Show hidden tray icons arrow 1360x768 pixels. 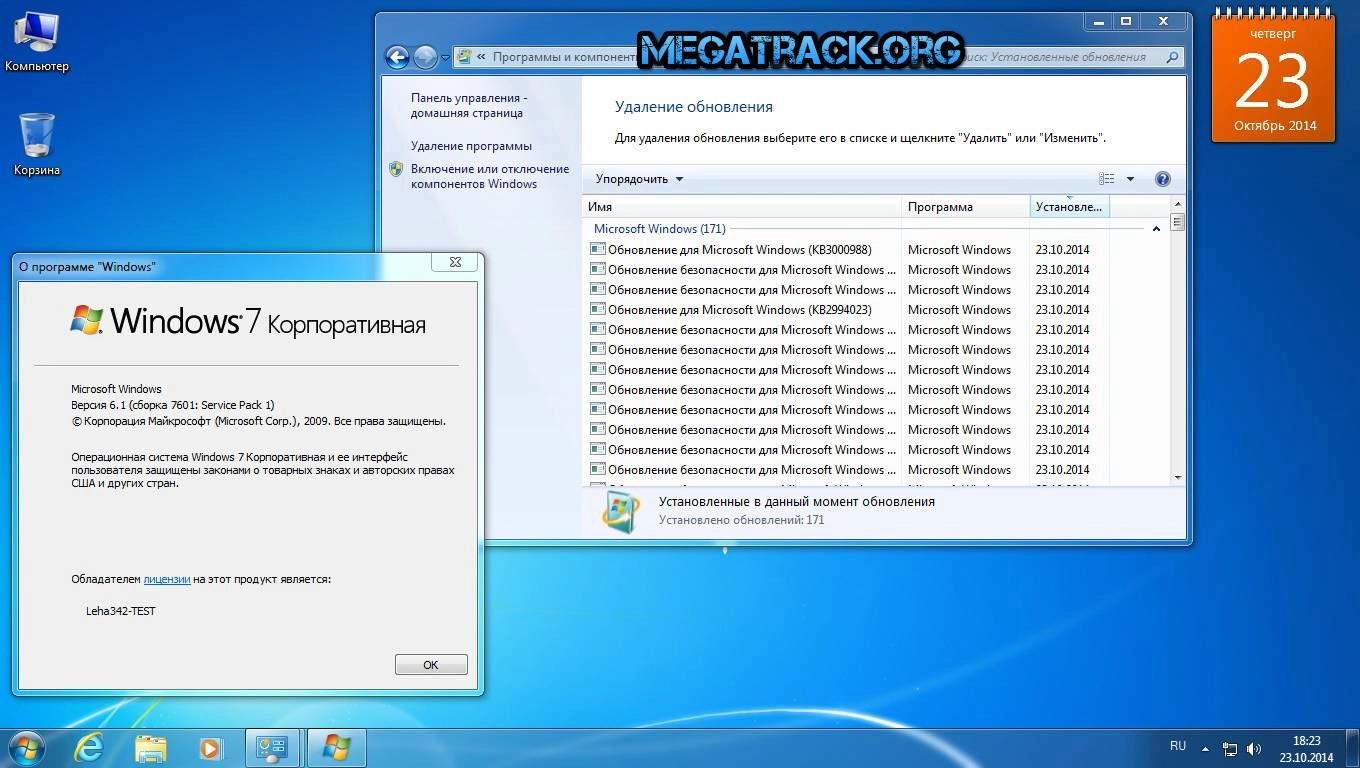[1207, 748]
